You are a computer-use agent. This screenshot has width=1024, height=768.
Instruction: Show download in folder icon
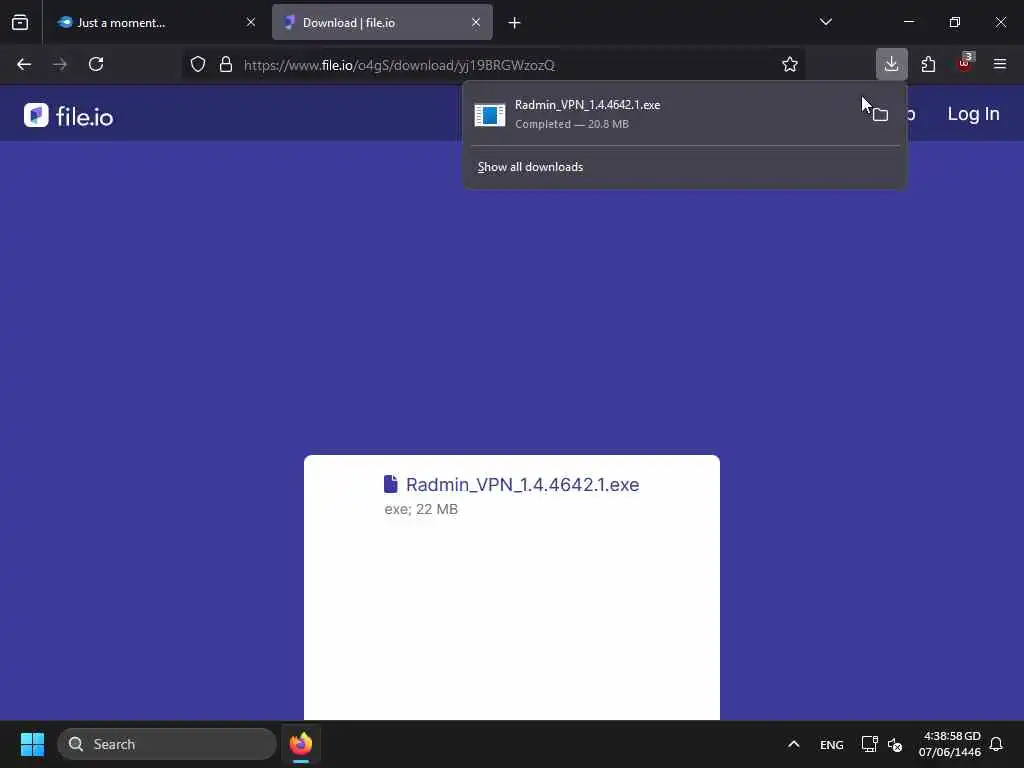click(880, 115)
